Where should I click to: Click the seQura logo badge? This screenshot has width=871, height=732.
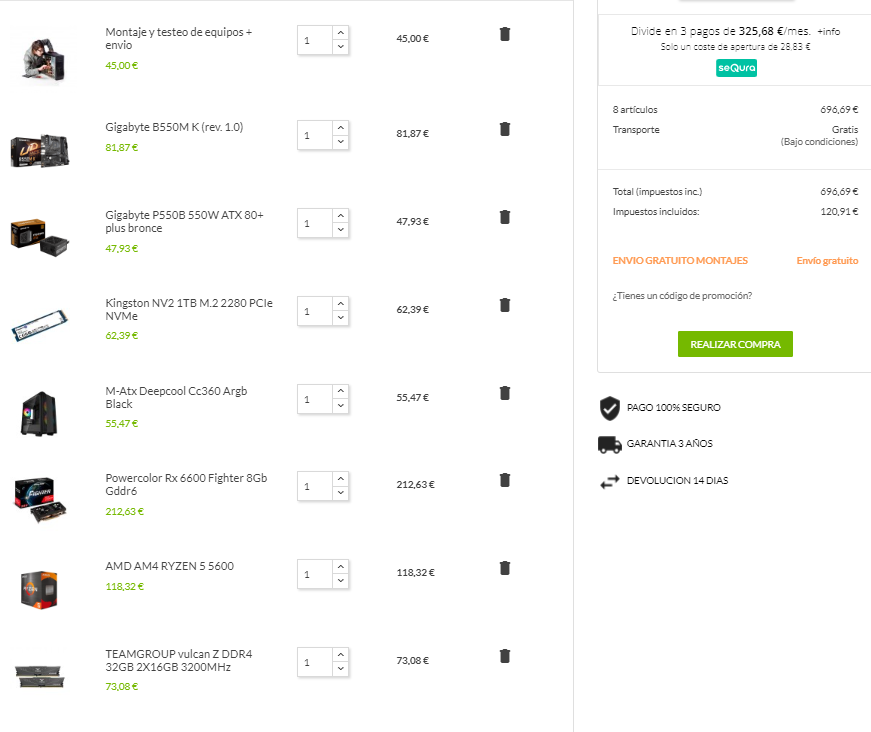coord(736,68)
